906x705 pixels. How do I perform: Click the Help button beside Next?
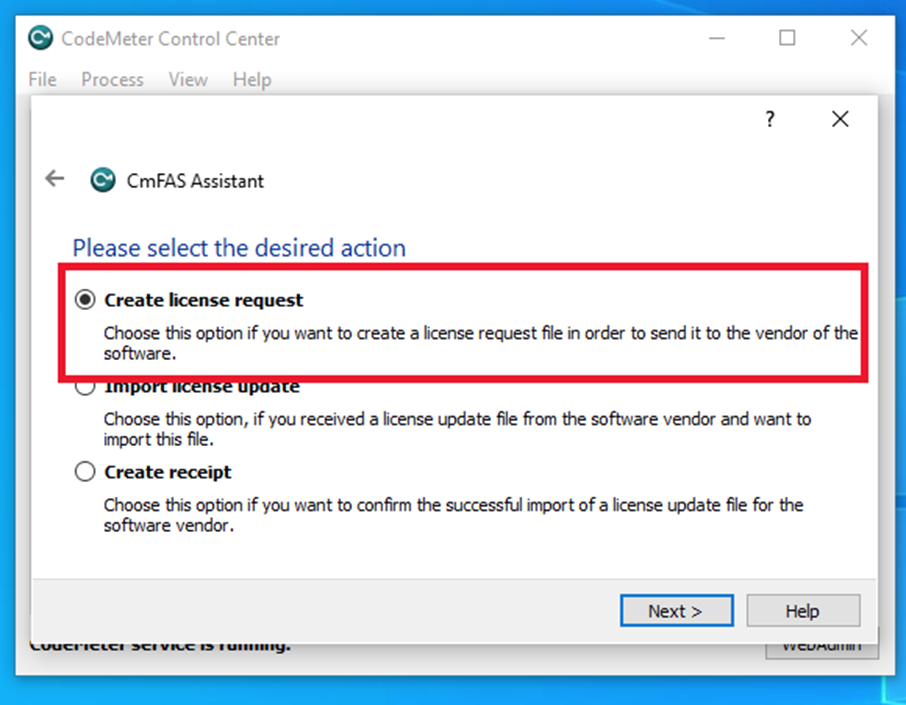pos(802,611)
